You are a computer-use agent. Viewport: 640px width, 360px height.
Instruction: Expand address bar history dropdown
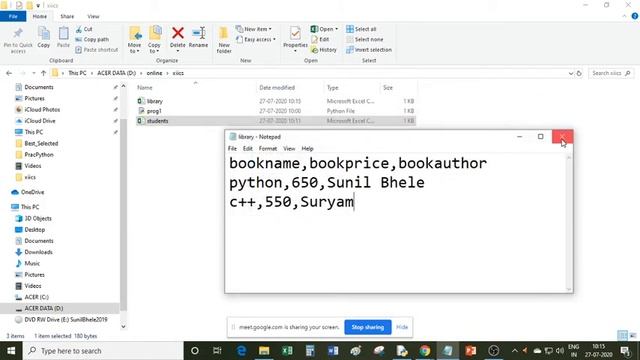click(571, 73)
